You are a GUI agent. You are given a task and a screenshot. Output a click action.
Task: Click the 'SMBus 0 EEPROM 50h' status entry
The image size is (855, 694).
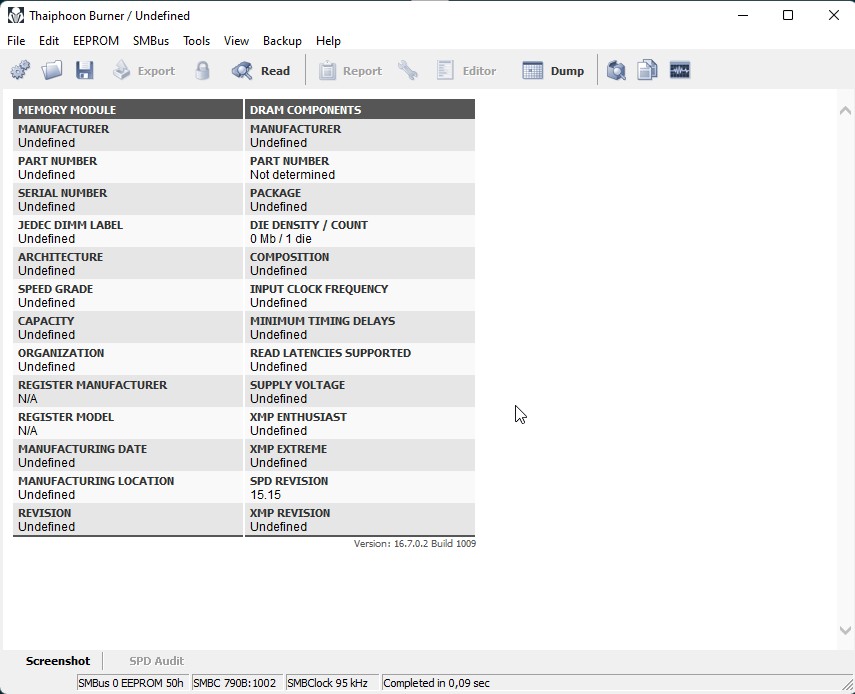pyautogui.click(x=131, y=683)
